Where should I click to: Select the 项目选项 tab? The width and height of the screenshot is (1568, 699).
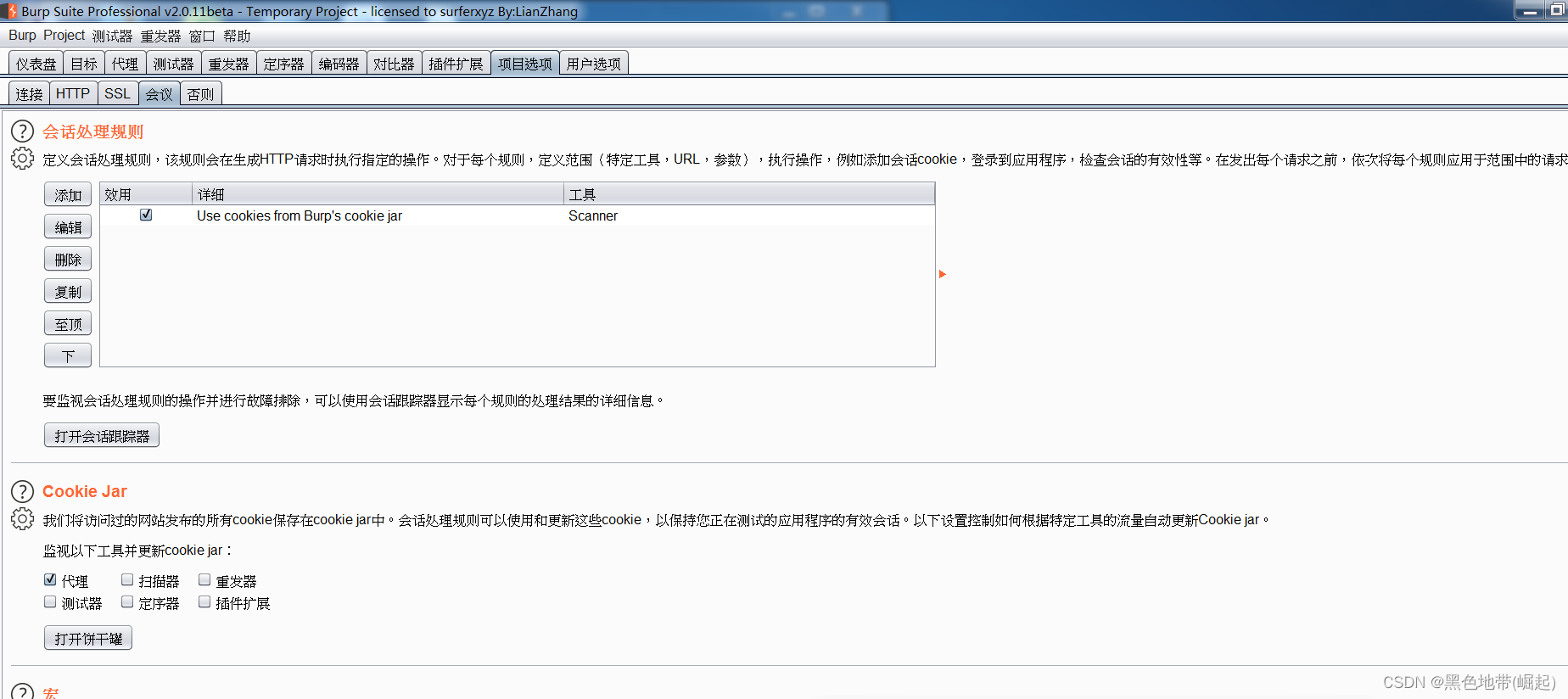[524, 64]
